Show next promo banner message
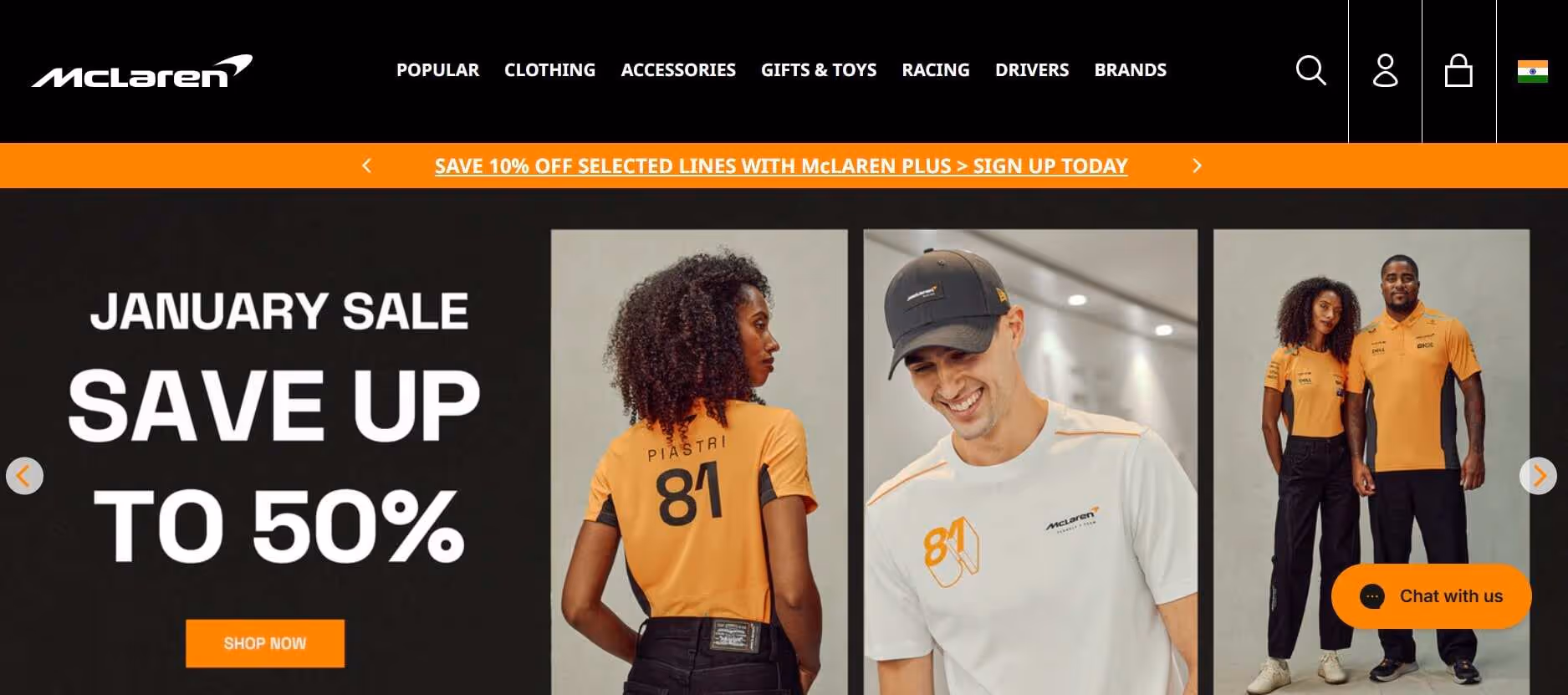Viewport: 1568px width, 695px height. (1197, 166)
